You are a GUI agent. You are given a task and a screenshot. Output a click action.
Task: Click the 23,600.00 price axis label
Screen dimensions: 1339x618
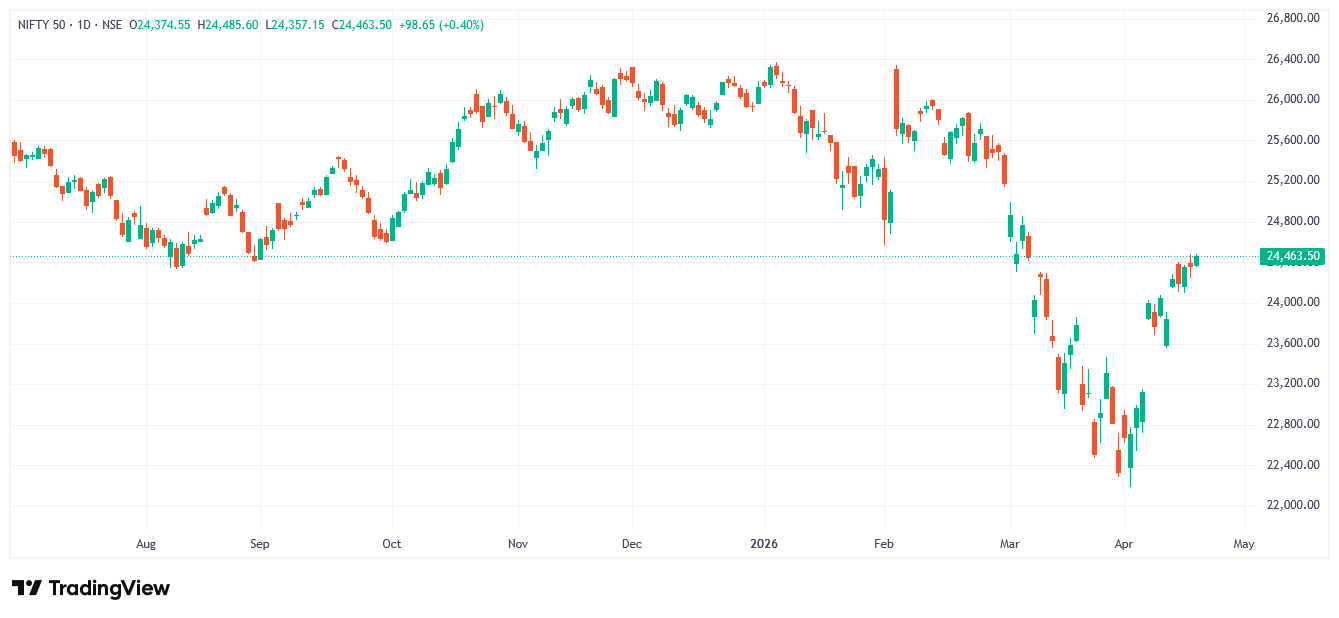pyautogui.click(x=1292, y=343)
